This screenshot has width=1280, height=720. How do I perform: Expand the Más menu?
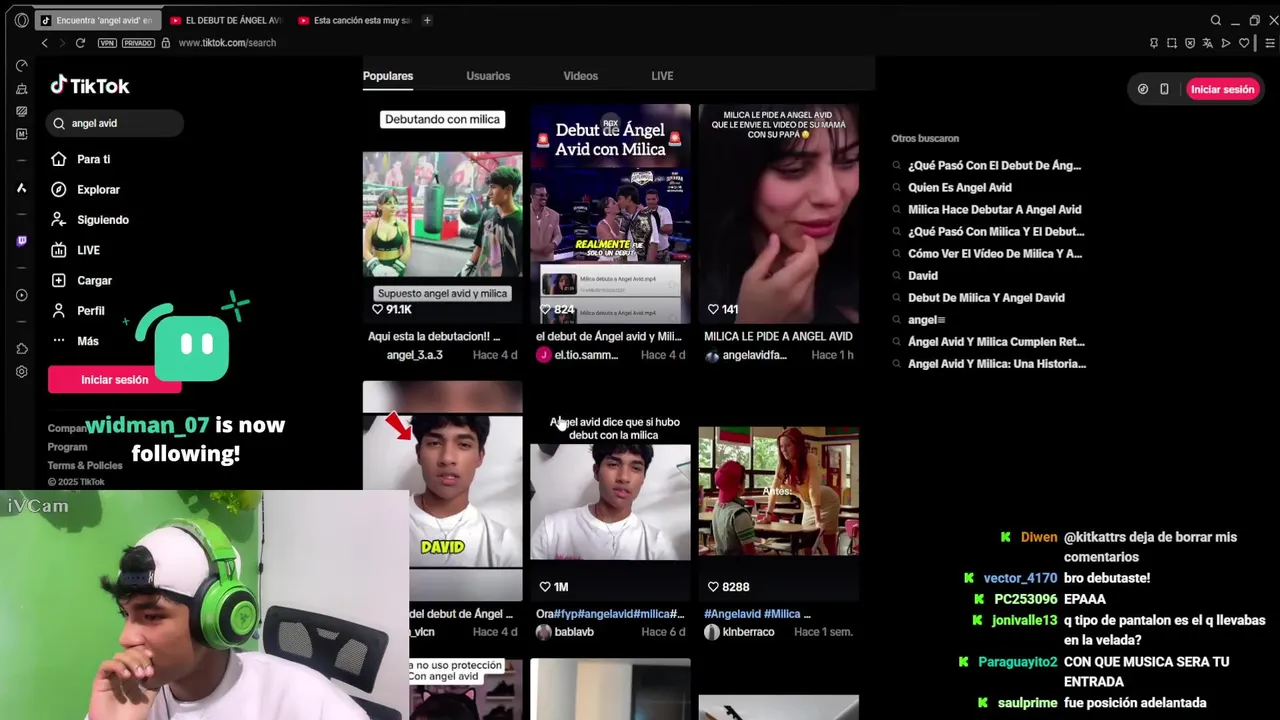90,341
